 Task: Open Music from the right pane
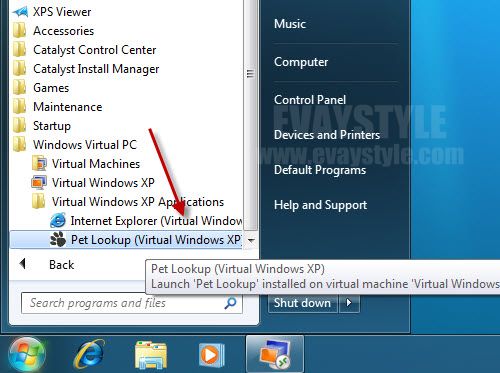click(x=290, y=24)
